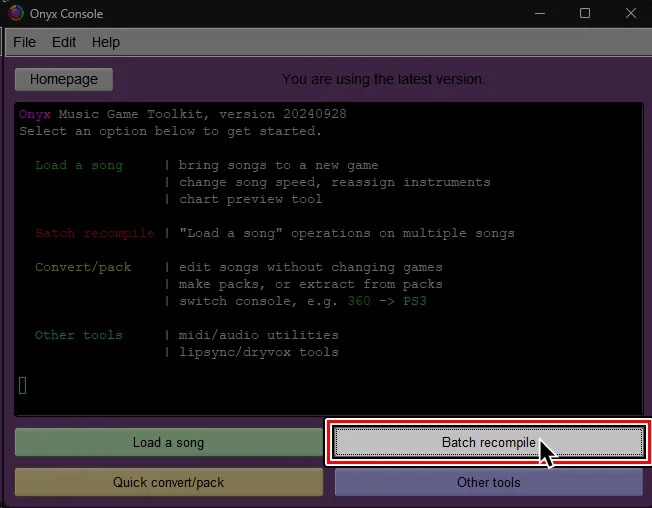Click 'bring songs to a new game' line
The height and width of the screenshot is (508, 652).
(279, 165)
